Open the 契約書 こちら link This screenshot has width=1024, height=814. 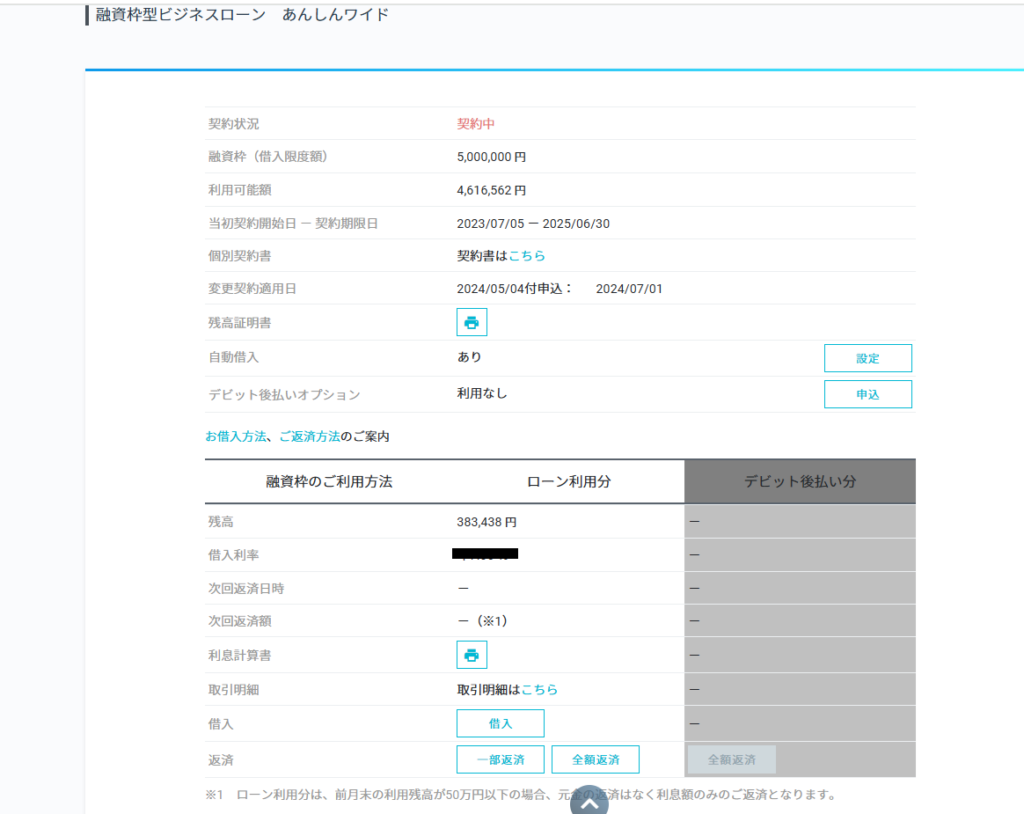[x=527, y=256]
